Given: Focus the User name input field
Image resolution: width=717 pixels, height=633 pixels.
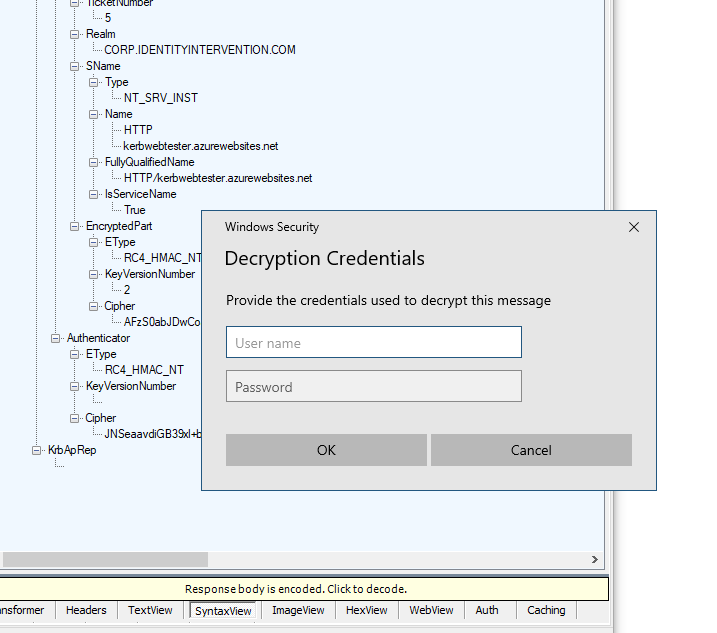Looking at the screenshot, I should coord(373,342).
